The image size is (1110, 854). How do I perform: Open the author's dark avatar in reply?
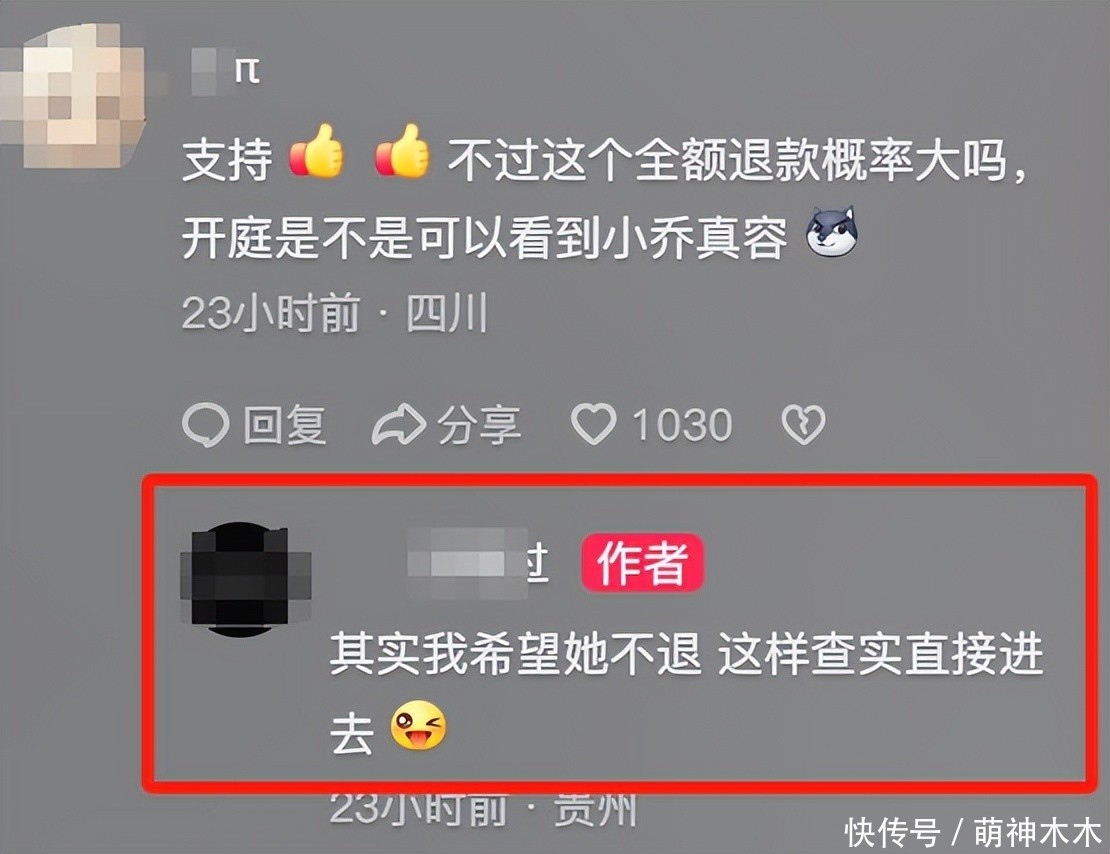(x=241, y=579)
